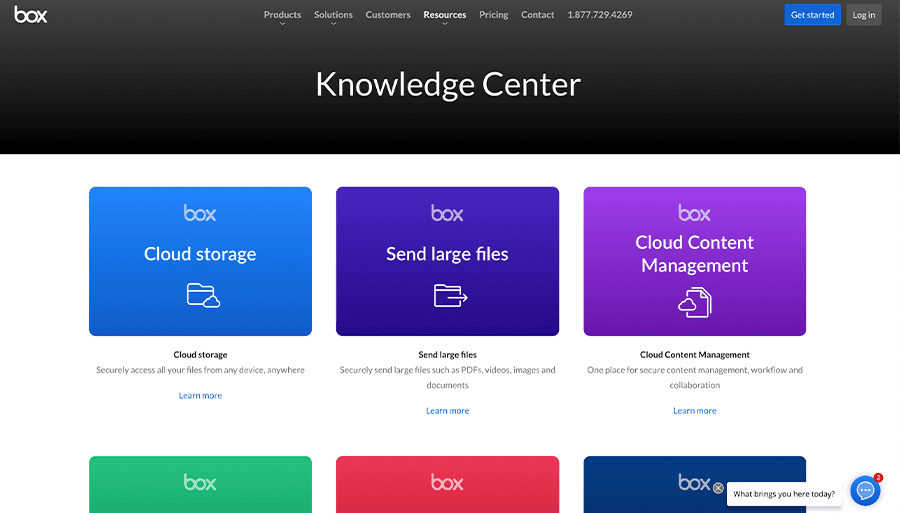
Task: Expand the Solutions menu chevron
Action: pos(333,24)
